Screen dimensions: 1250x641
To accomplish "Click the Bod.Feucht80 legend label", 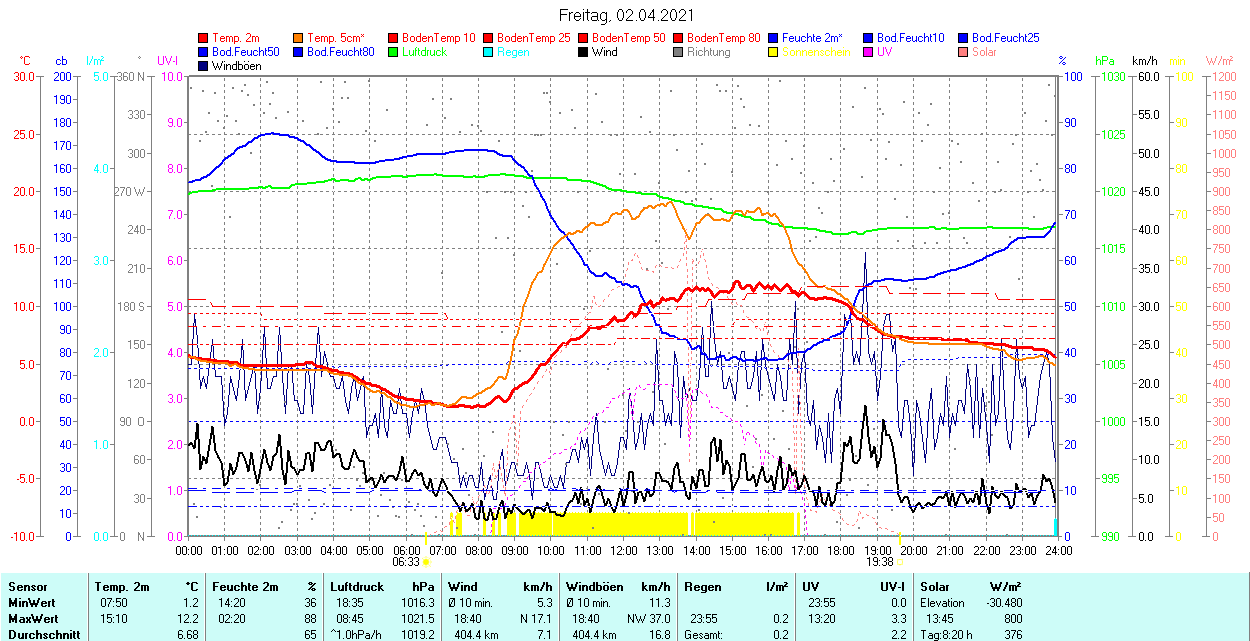I will coord(340,52).
